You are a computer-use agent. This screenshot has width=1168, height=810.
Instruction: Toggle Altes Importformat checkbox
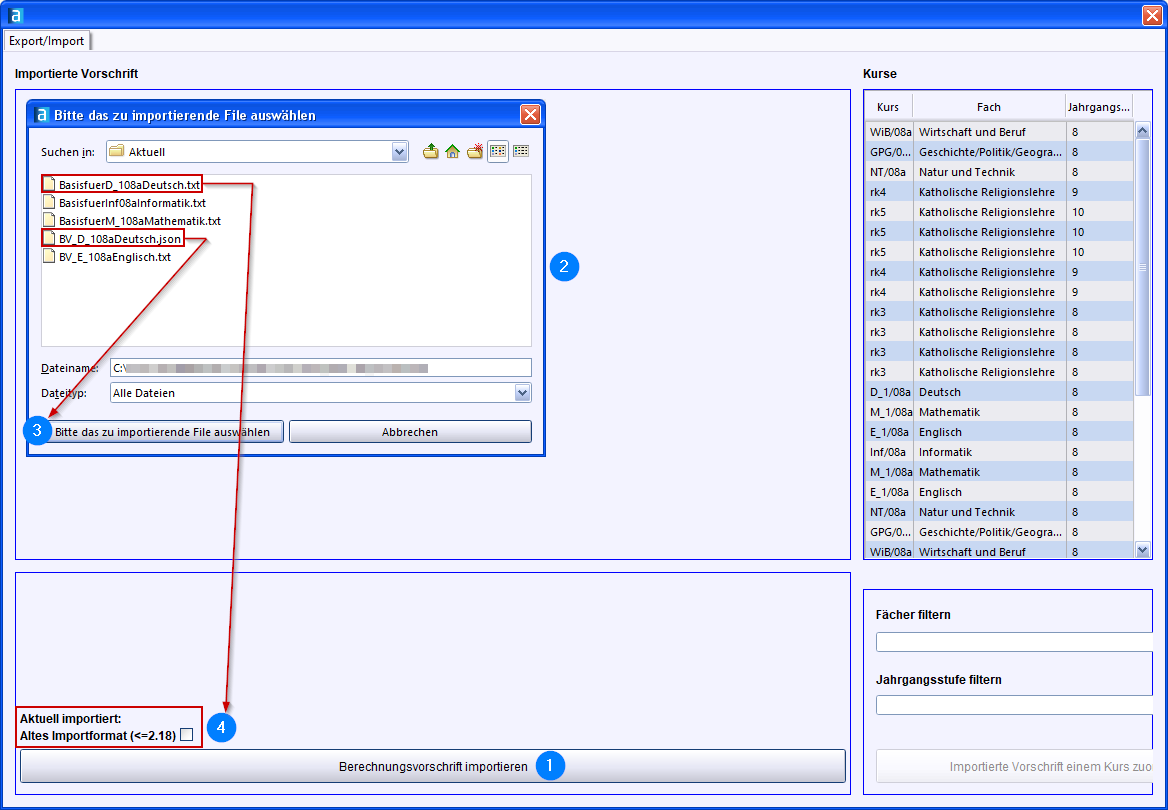pyautogui.click(x=186, y=735)
